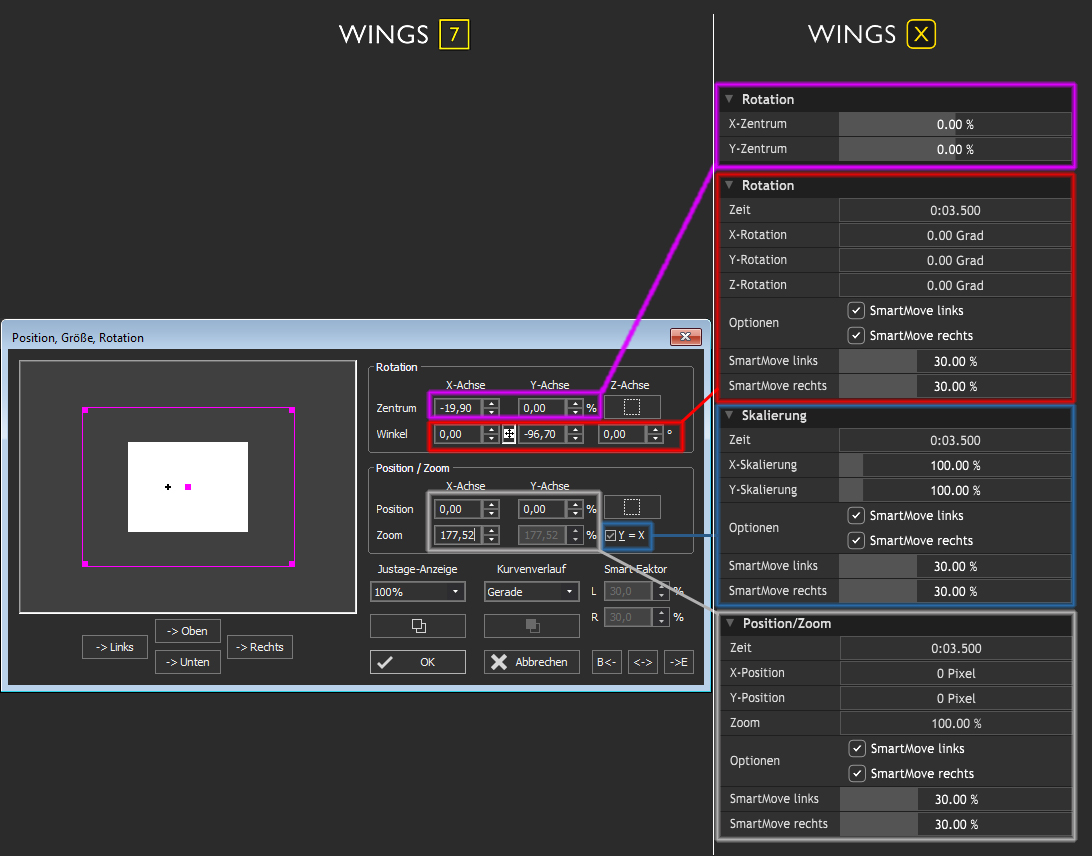Click the paste-frame icon button below Kurvenverlauf

click(x=532, y=625)
